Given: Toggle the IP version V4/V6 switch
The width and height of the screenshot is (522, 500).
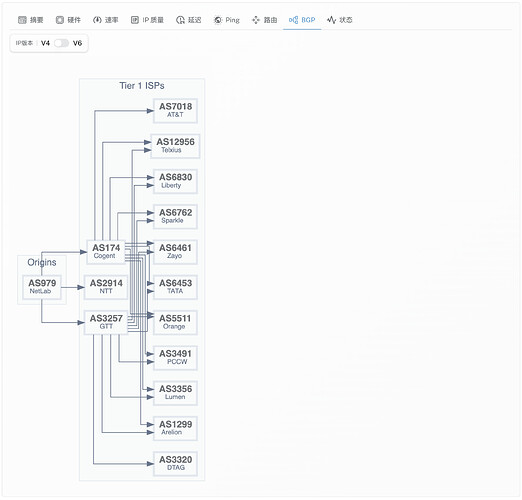Looking at the screenshot, I should pyautogui.click(x=61, y=43).
